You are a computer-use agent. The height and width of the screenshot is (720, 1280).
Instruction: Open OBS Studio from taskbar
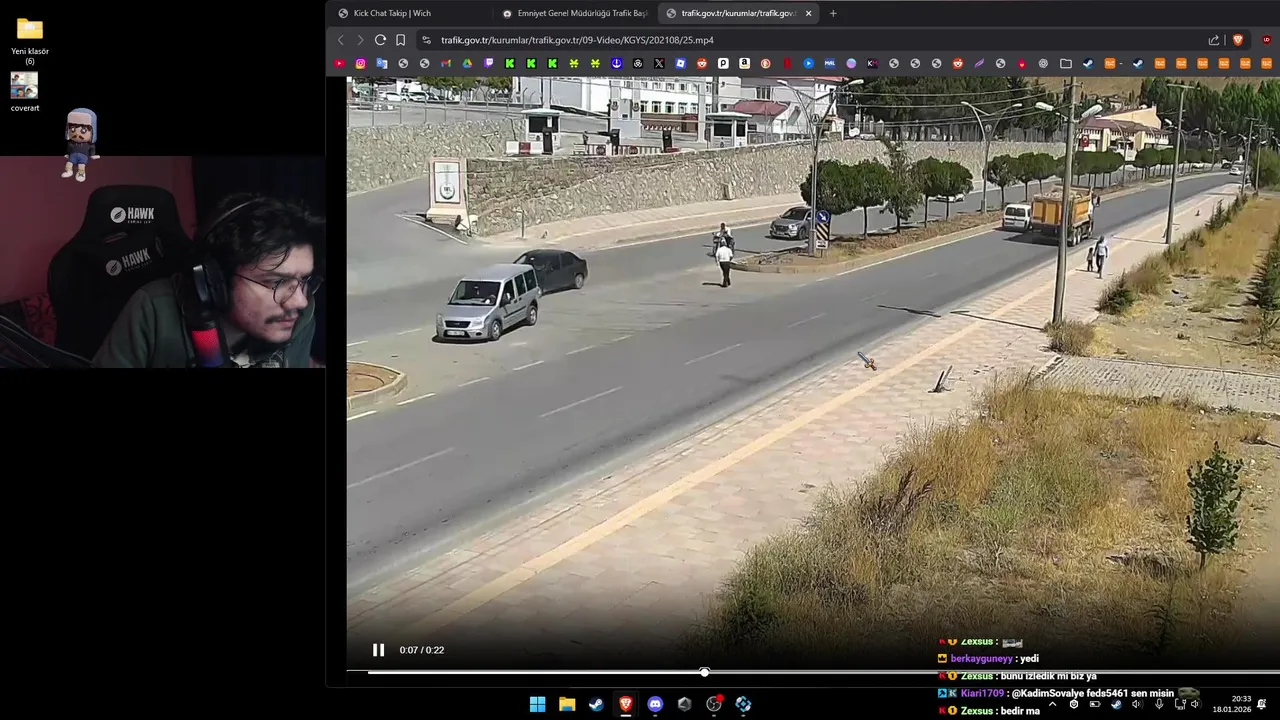(x=714, y=704)
